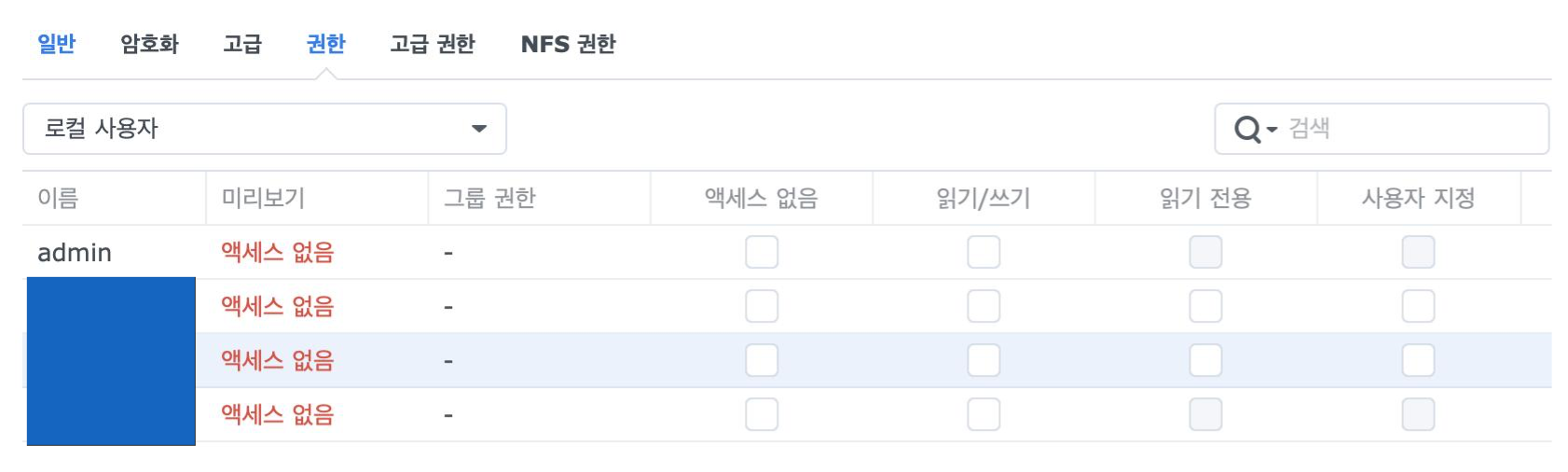Click the 미리보기 column header
Viewport: 1568px width, 472px height.
coord(263,198)
